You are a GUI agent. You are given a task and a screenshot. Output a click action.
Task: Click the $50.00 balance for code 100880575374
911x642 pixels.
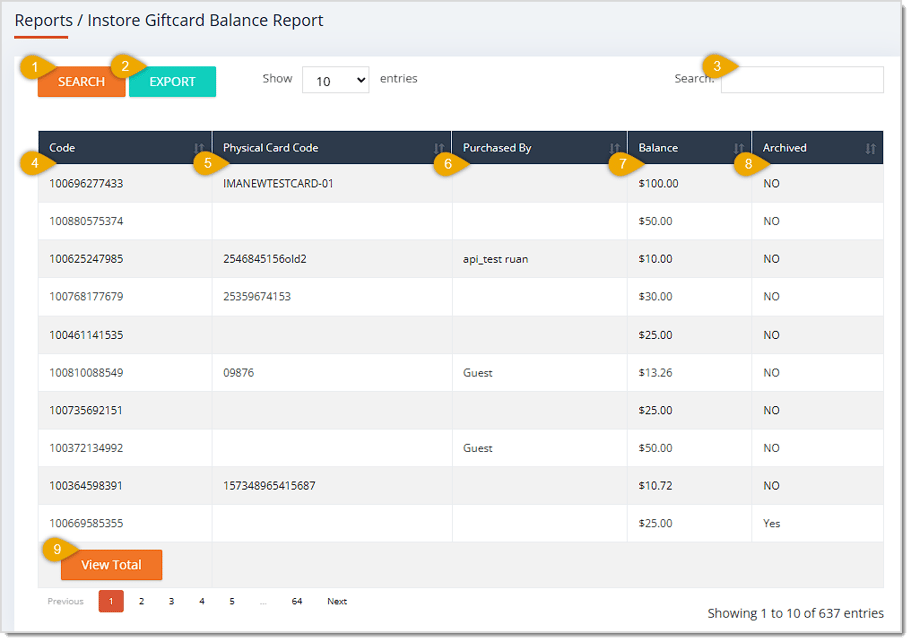(655, 221)
